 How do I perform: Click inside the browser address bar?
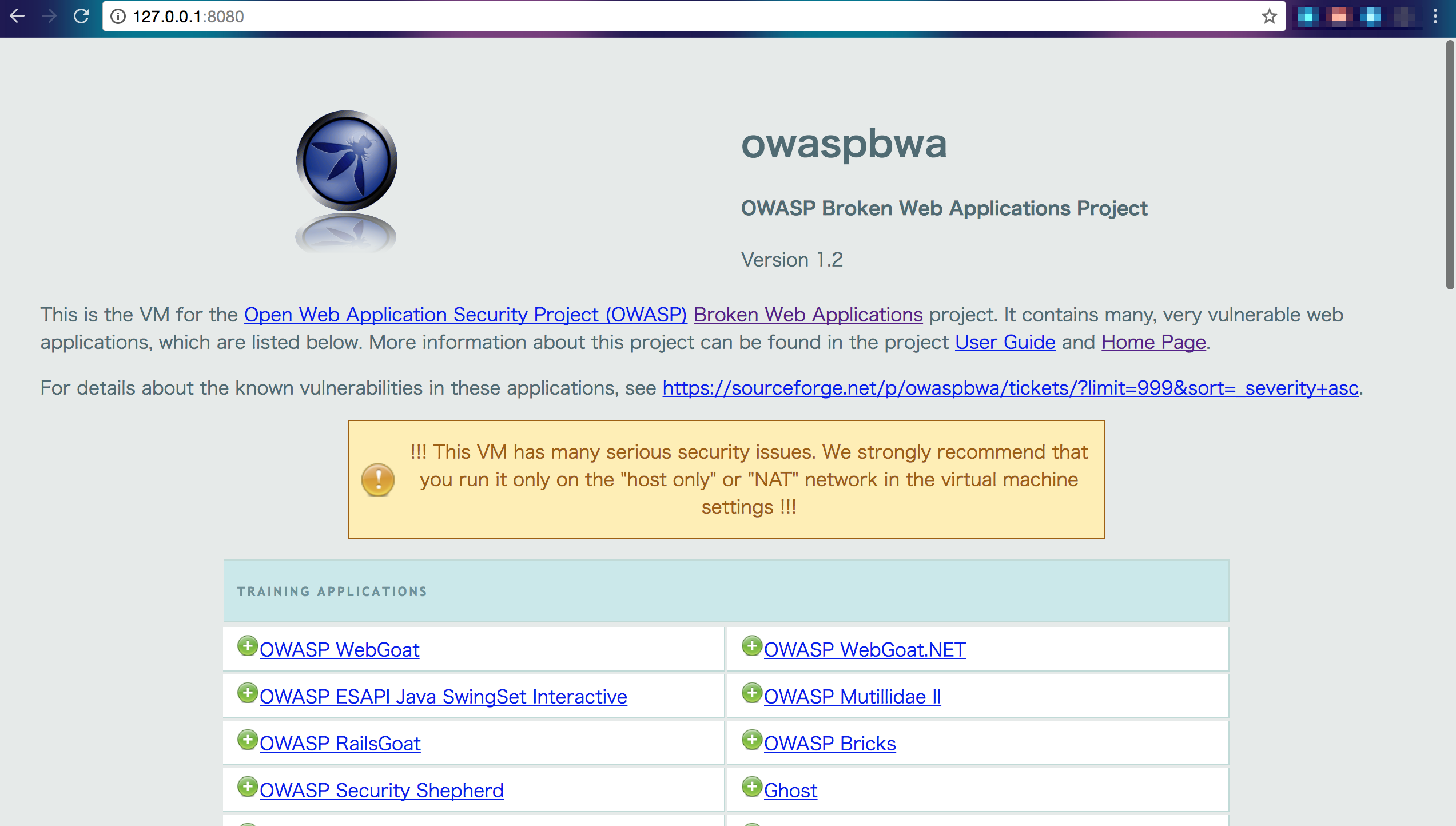coord(400,17)
